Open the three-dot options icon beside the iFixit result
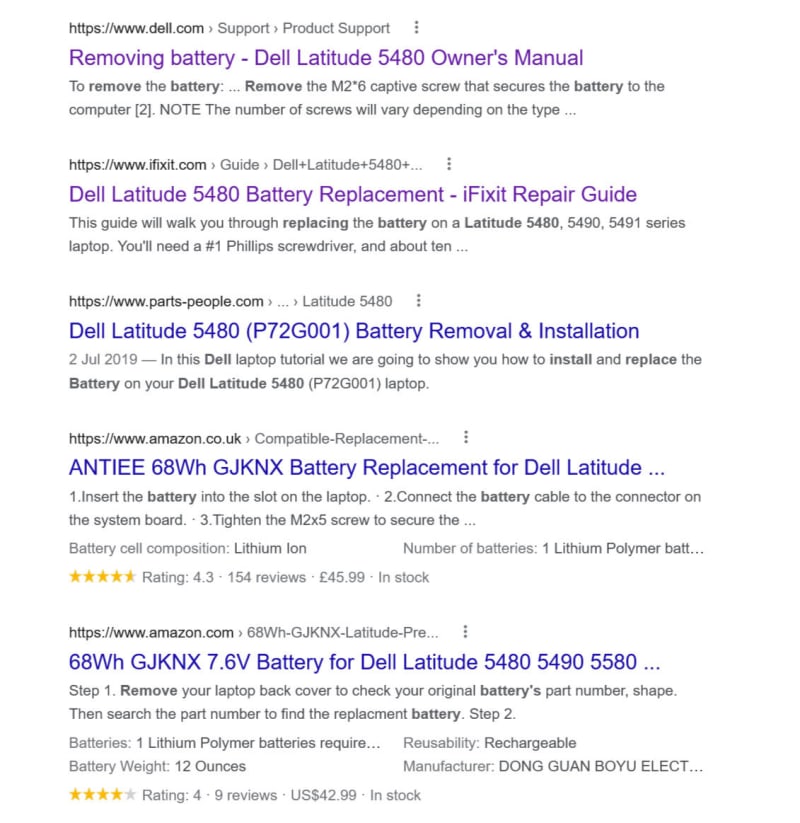The image size is (800, 823). pos(449,163)
